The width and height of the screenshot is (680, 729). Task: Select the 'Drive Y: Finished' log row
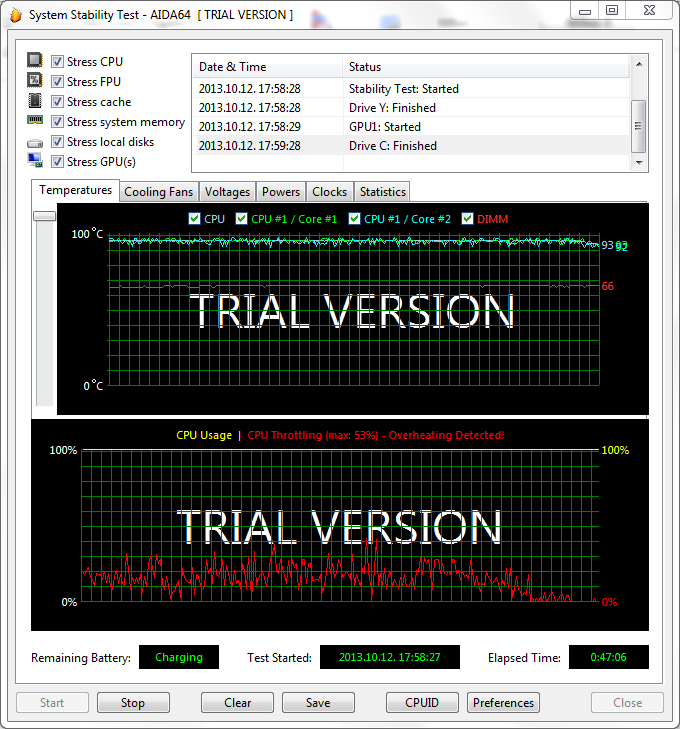point(411,107)
